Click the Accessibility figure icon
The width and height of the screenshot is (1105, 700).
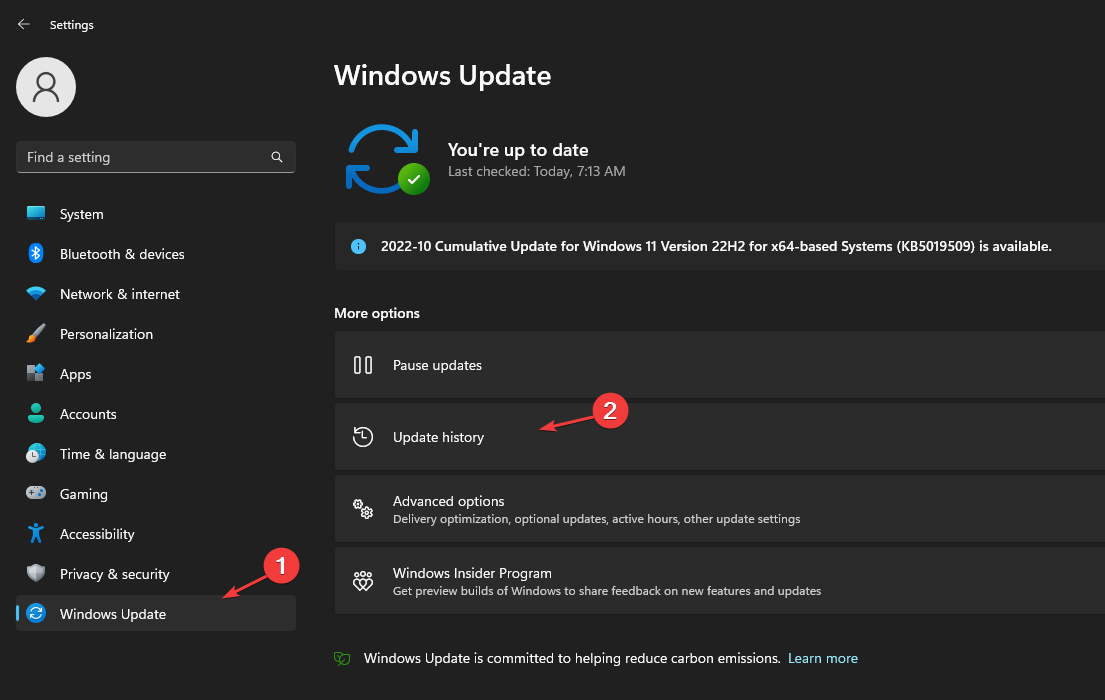(x=36, y=533)
